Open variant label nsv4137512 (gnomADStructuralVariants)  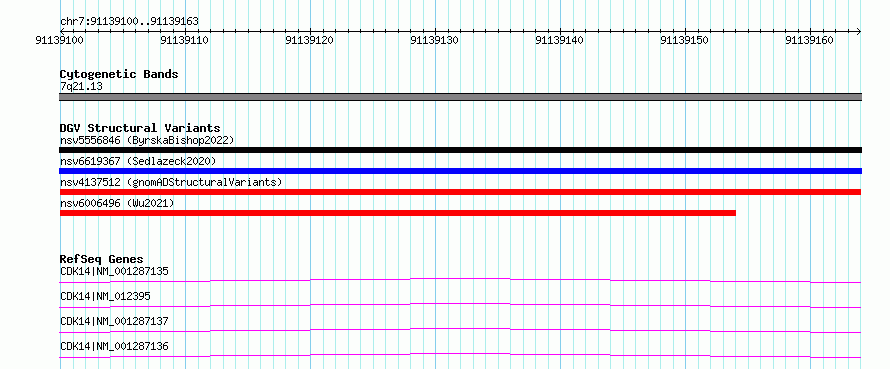pyautogui.click(x=171, y=182)
